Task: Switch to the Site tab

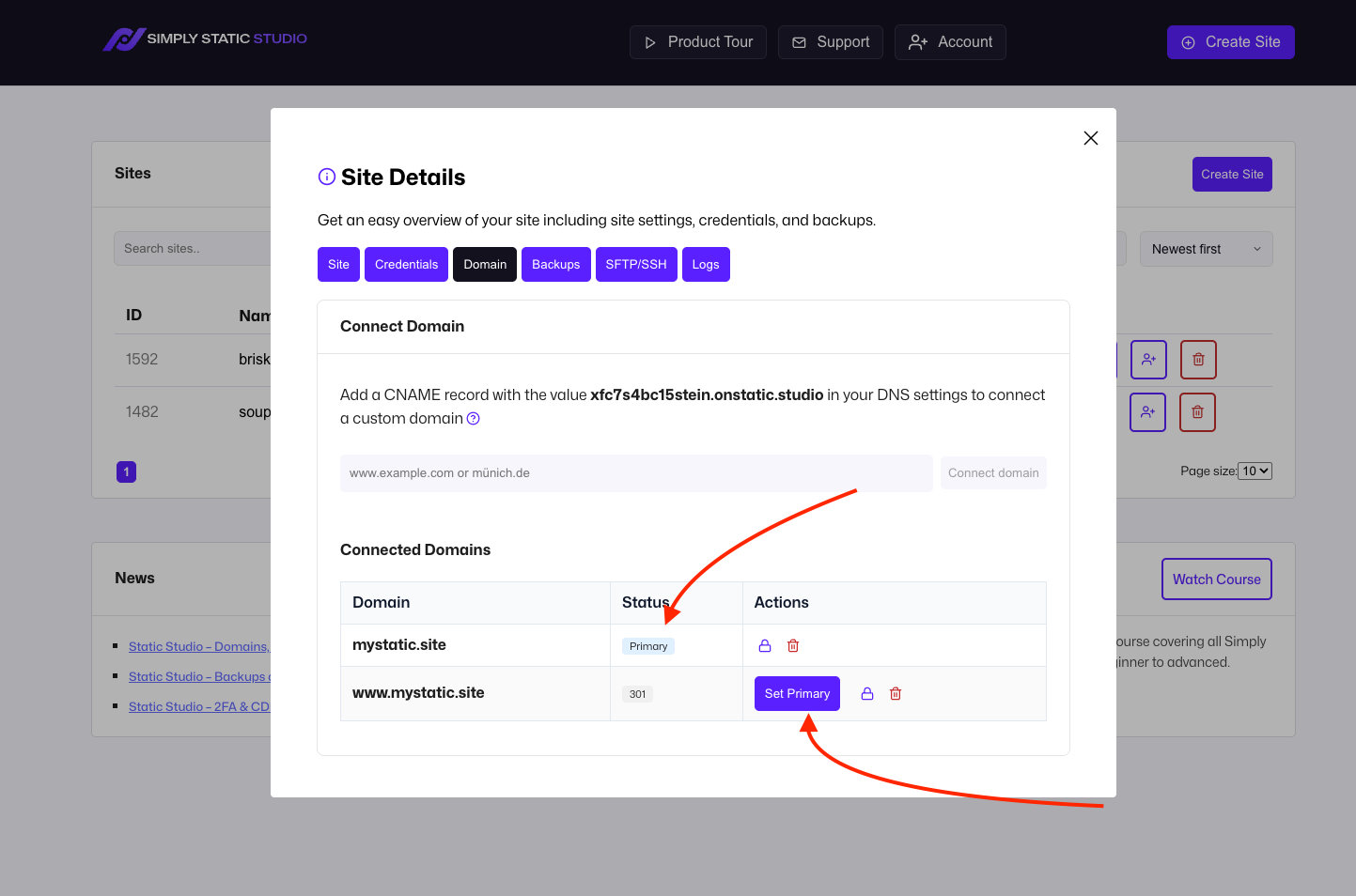Action: coord(338,264)
